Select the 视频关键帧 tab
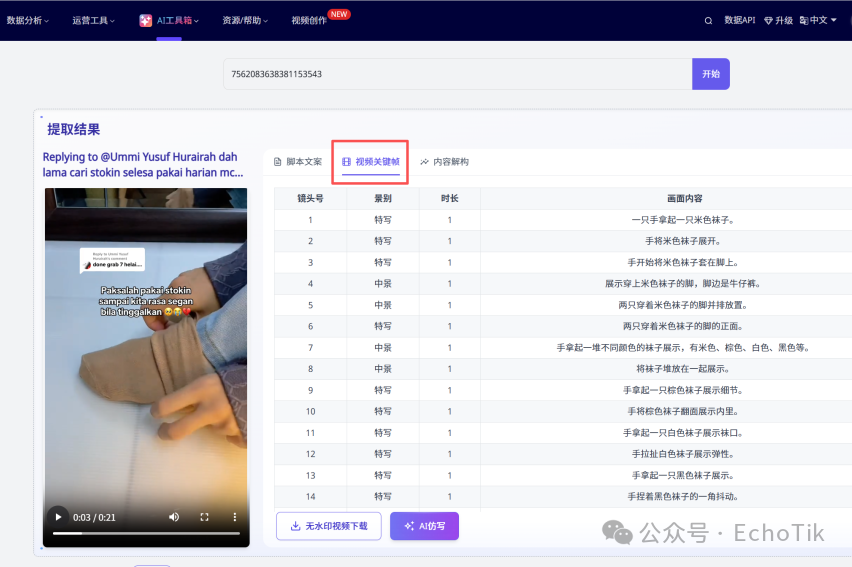The image size is (852, 567). click(371, 161)
